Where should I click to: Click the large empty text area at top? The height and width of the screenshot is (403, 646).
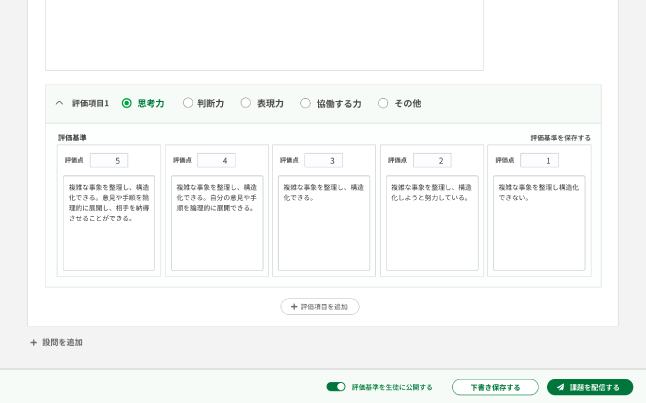(x=264, y=35)
